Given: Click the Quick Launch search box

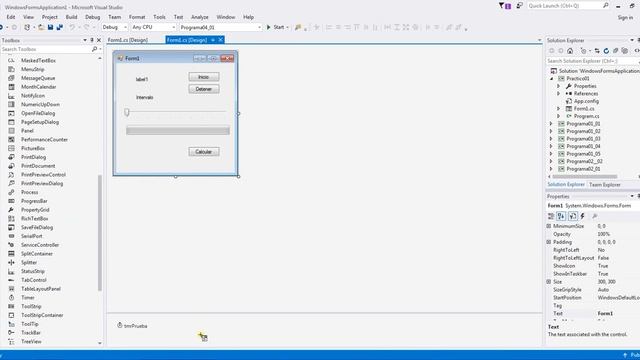Looking at the screenshot, I should click(565, 6).
